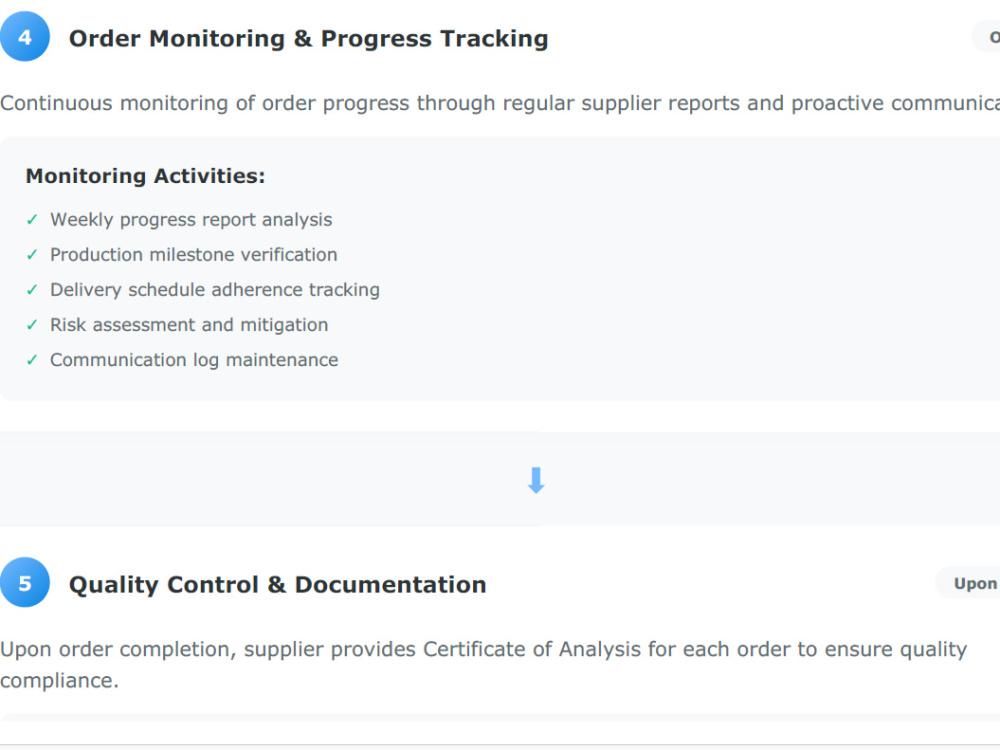The height and width of the screenshot is (750, 1000).
Task: Click checkmark beside Weekly progress report analysis
Action: (x=32, y=220)
